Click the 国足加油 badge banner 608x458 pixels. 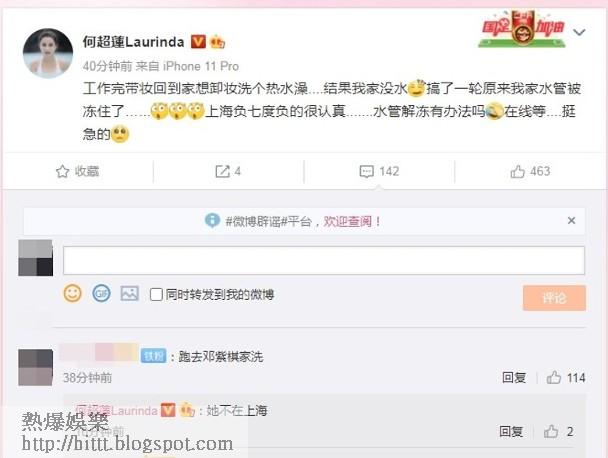pos(522,29)
